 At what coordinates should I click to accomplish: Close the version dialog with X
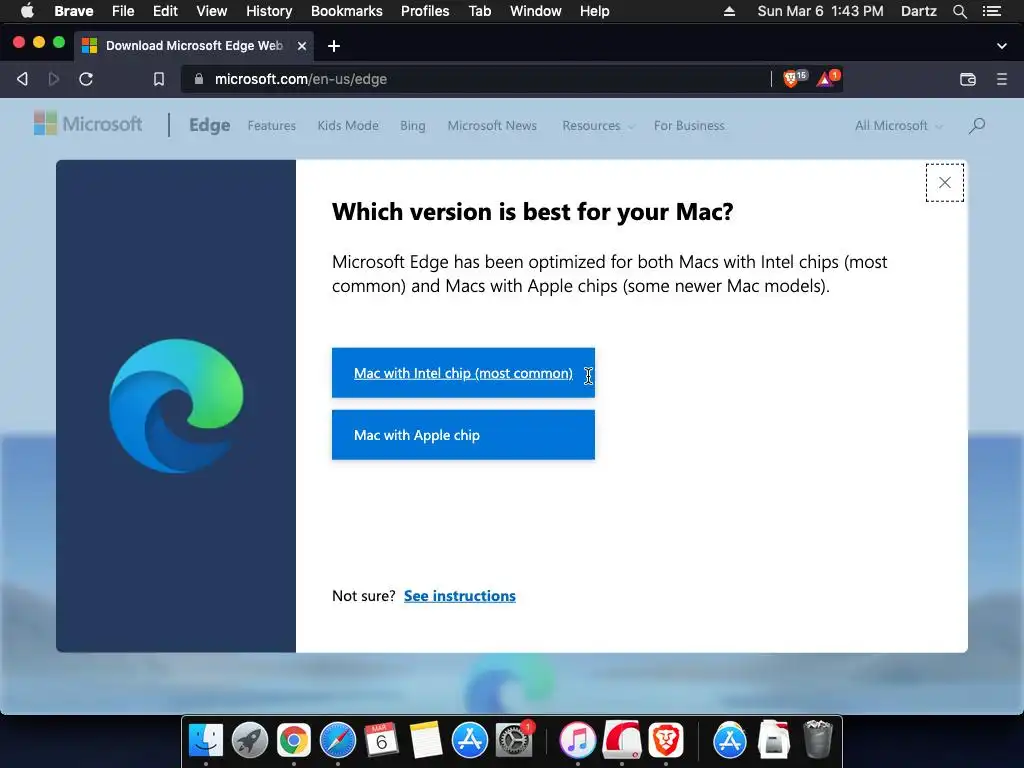[945, 183]
